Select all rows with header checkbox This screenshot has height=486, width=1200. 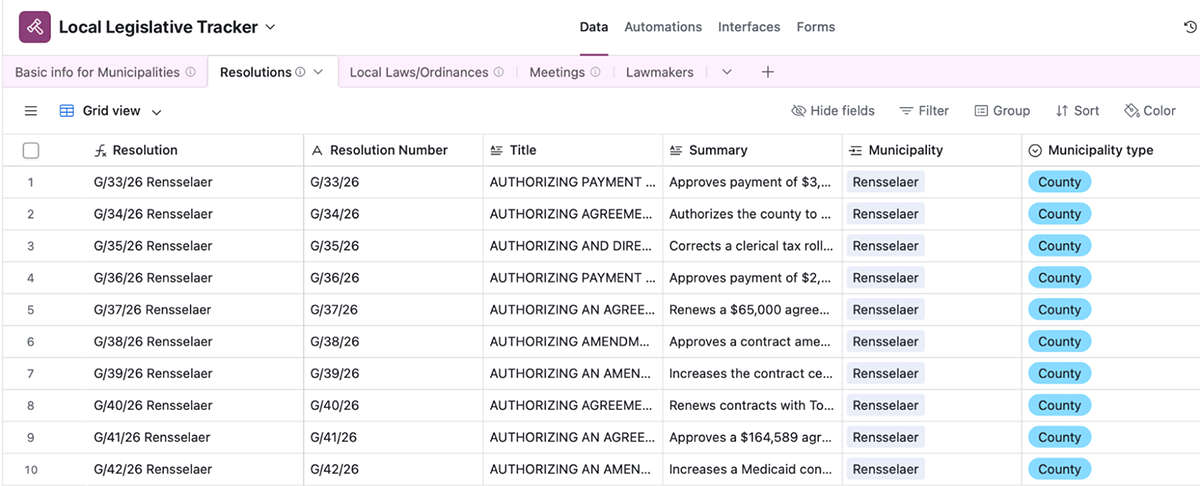31,150
